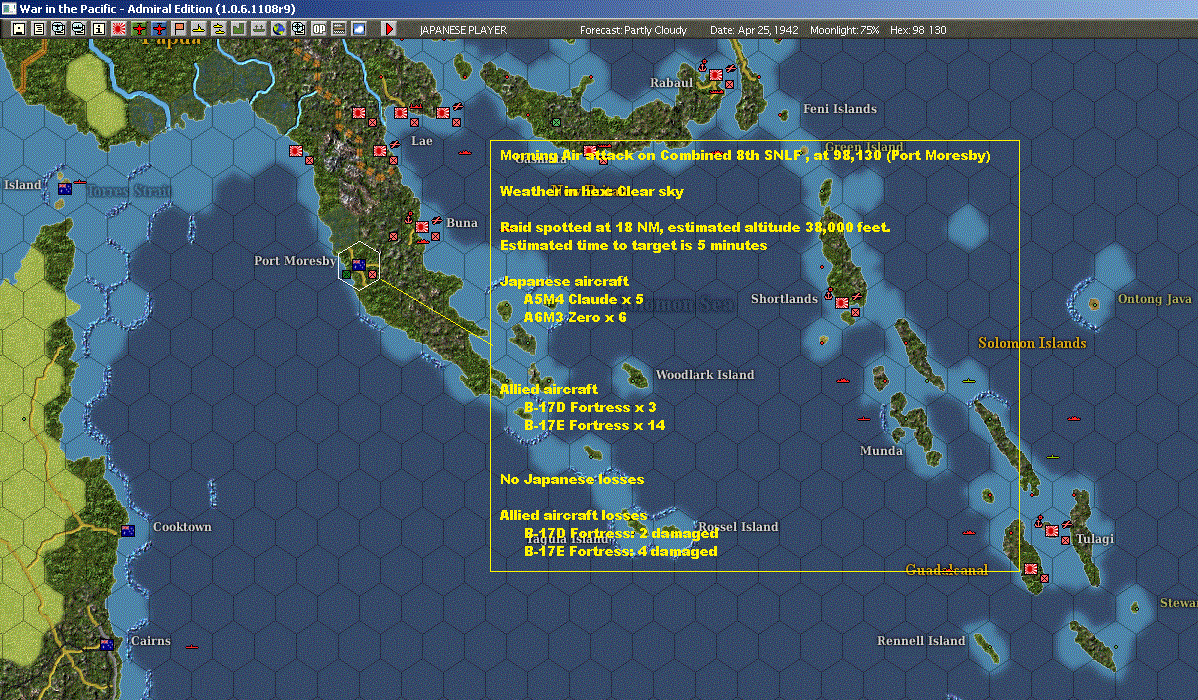The image size is (1198, 700).
Task: Click the green land-shape toolbar icon
Action: (x=238, y=29)
